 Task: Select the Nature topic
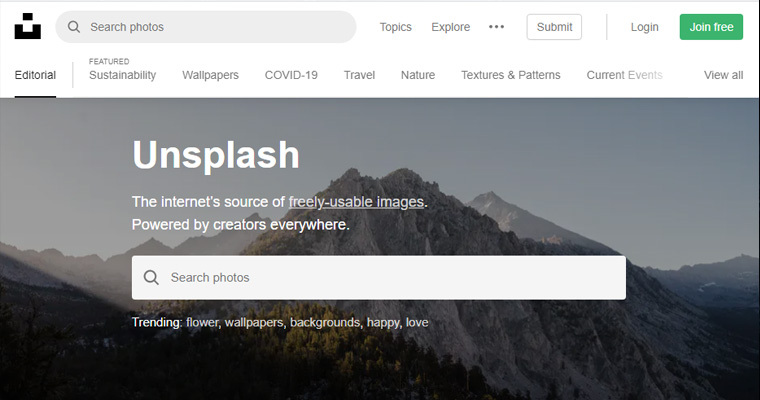click(x=418, y=75)
